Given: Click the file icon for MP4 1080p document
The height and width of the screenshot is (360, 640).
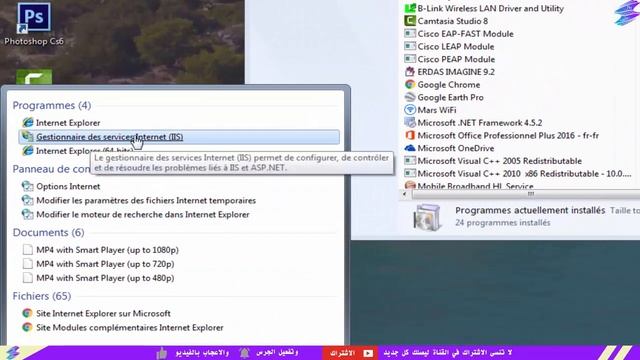Looking at the screenshot, I should click(x=28, y=250).
